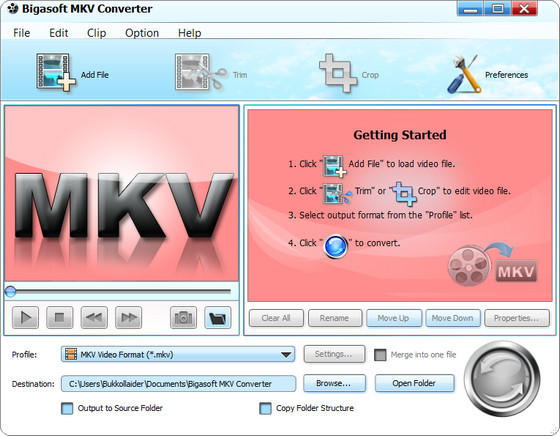The height and width of the screenshot is (436, 560).
Task: Stop playback with the stop button
Action: [x=60, y=317]
